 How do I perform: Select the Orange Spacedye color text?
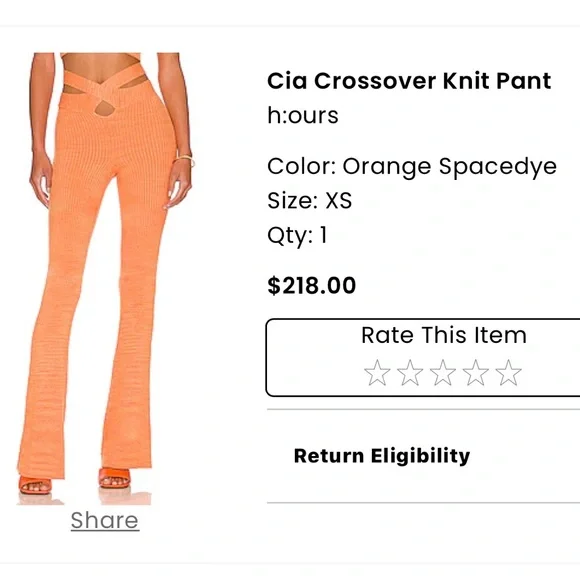point(449,167)
